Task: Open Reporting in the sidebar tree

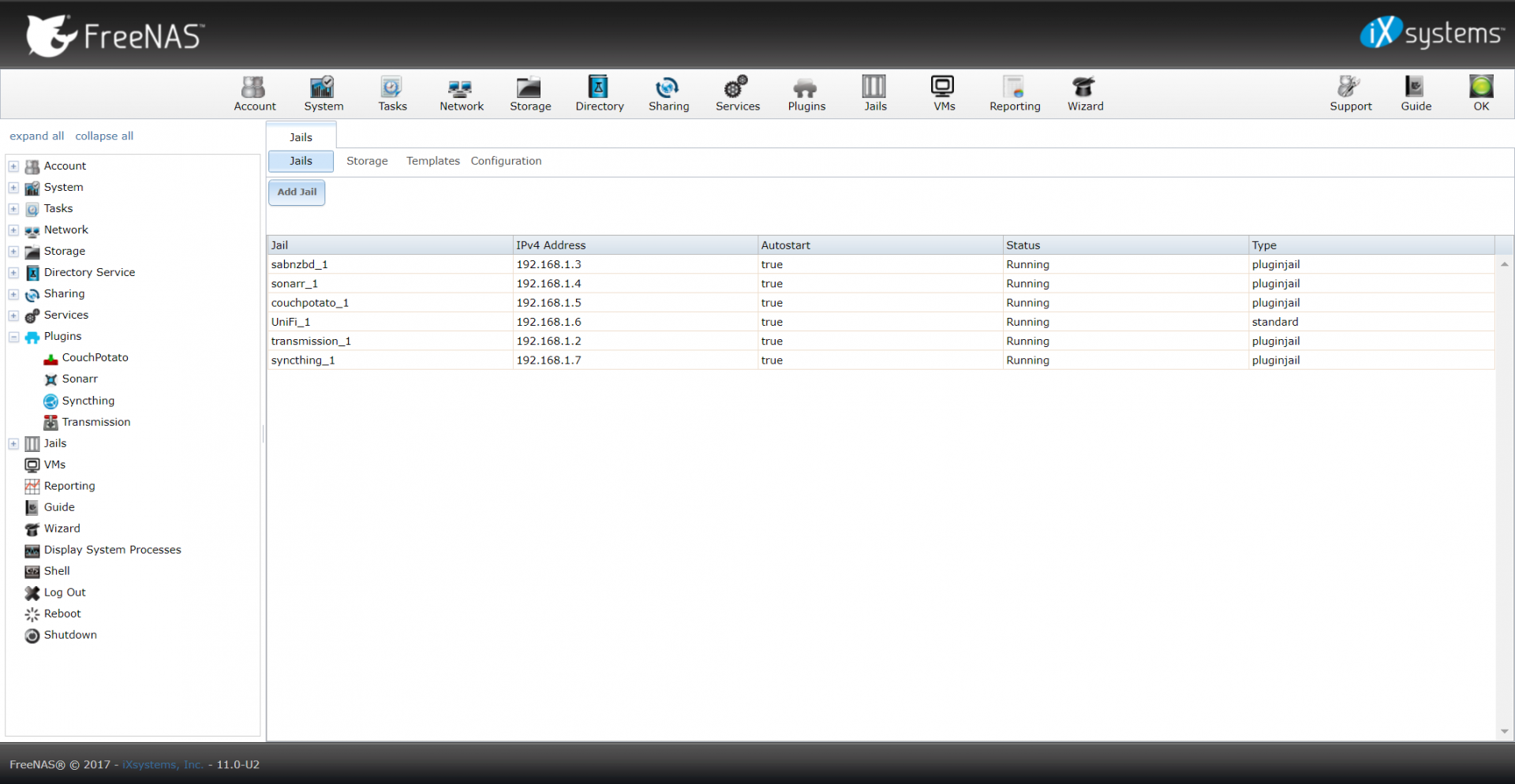Action: click(x=69, y=486)
